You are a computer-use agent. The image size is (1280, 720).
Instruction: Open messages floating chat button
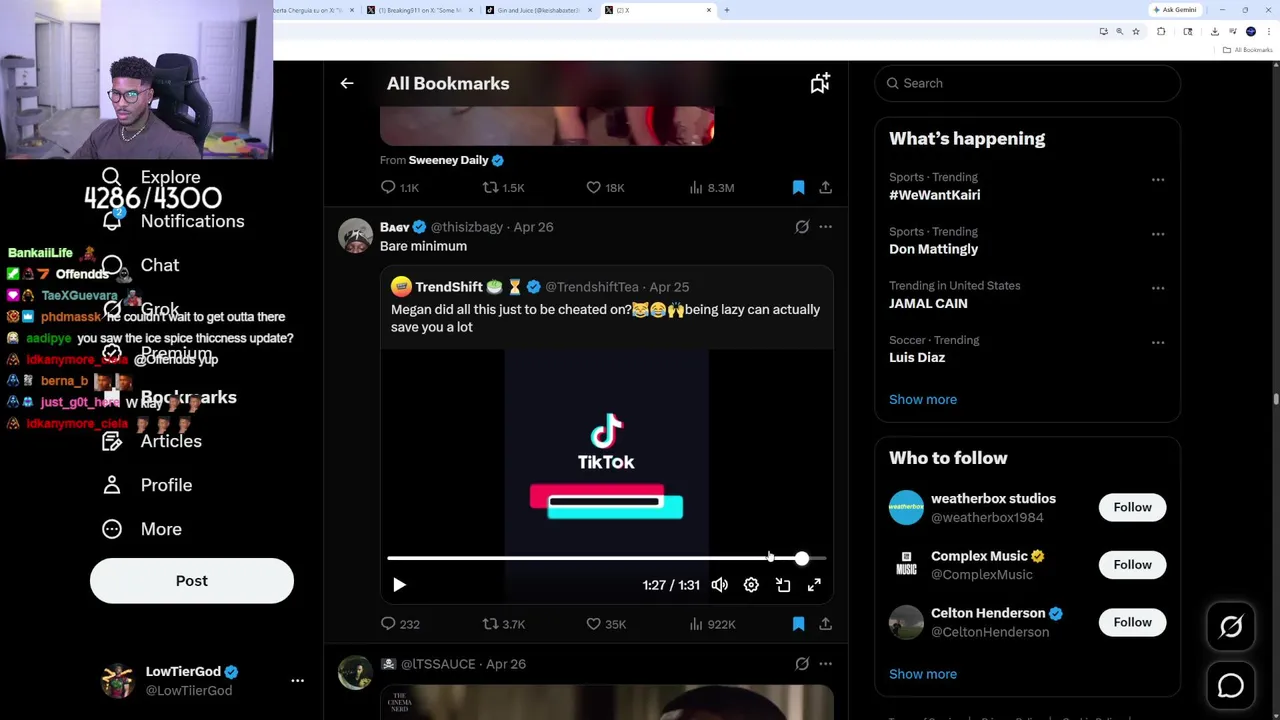click(1231, 686)
